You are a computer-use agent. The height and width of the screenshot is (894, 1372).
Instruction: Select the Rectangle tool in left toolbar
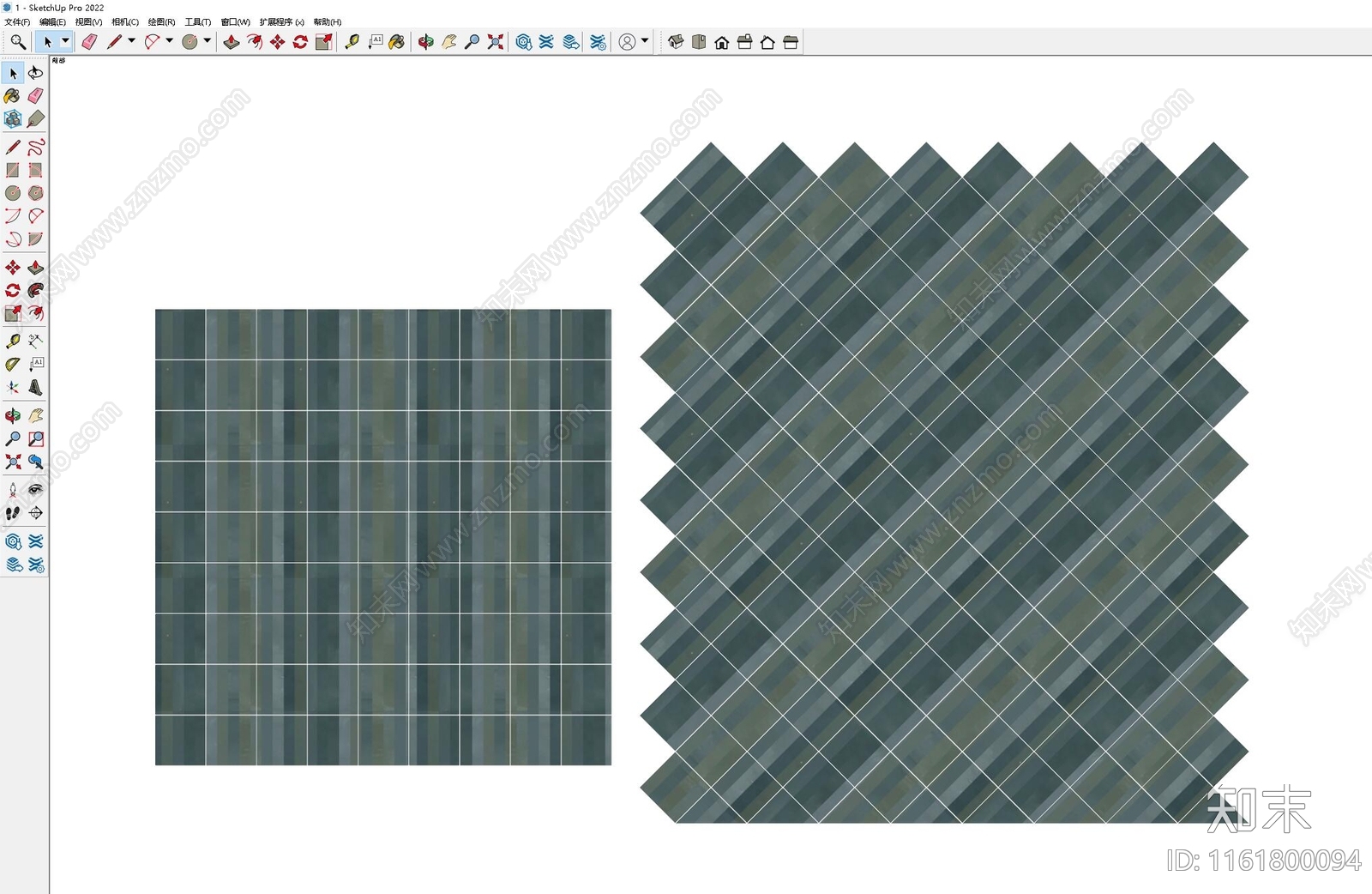pyautogui.click(x=13, y=170)
